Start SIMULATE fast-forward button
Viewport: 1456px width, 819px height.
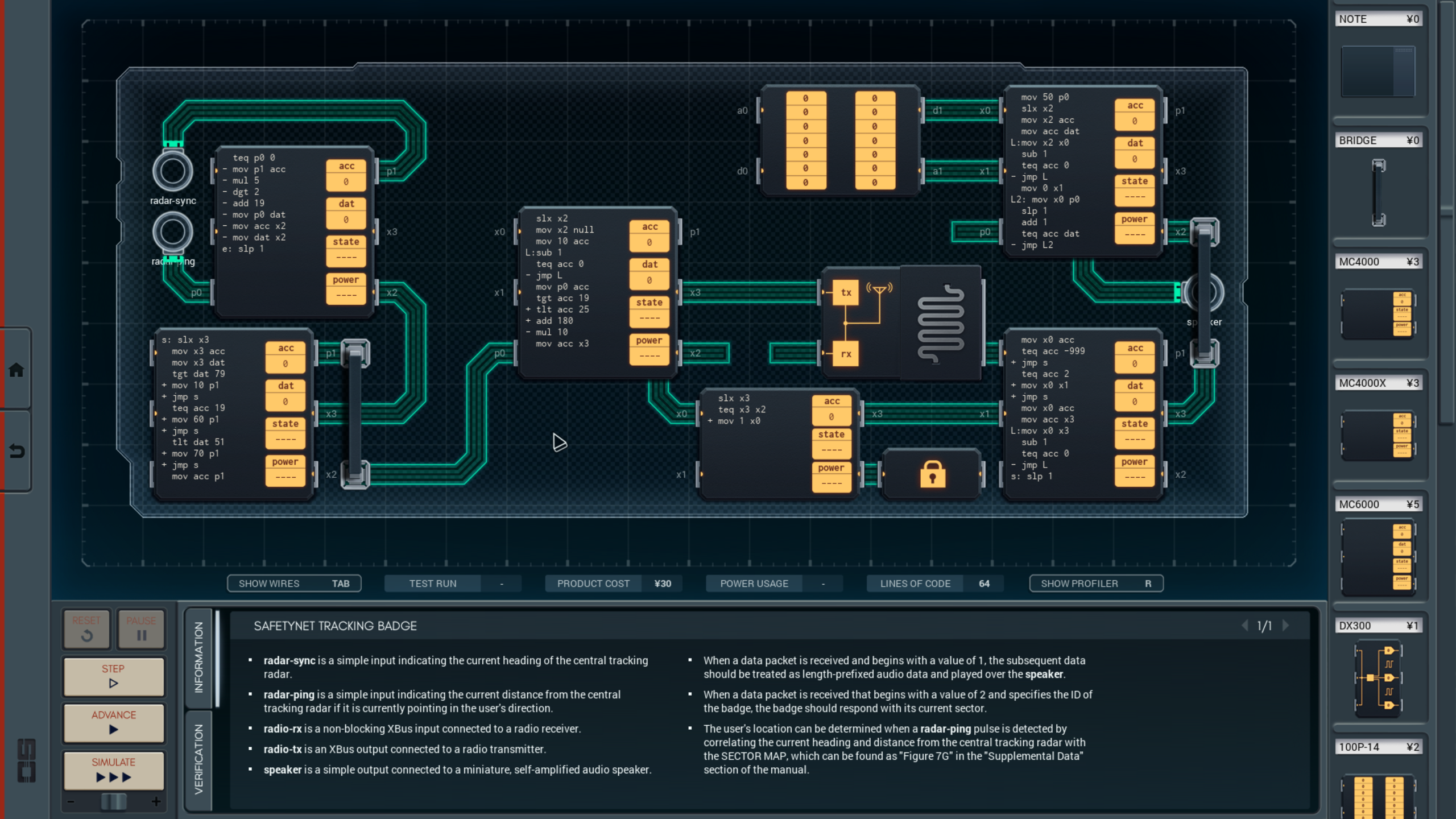[x=114, y=771]
